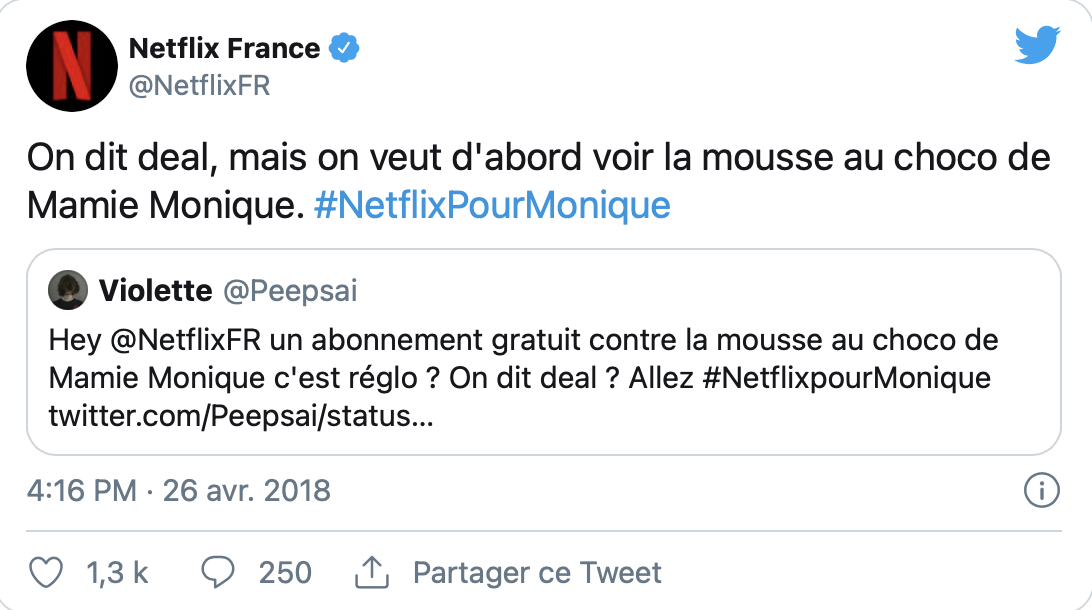Screen dimensions: 1092x610
Task: Click the Violette author name
Action: point(155,291)
